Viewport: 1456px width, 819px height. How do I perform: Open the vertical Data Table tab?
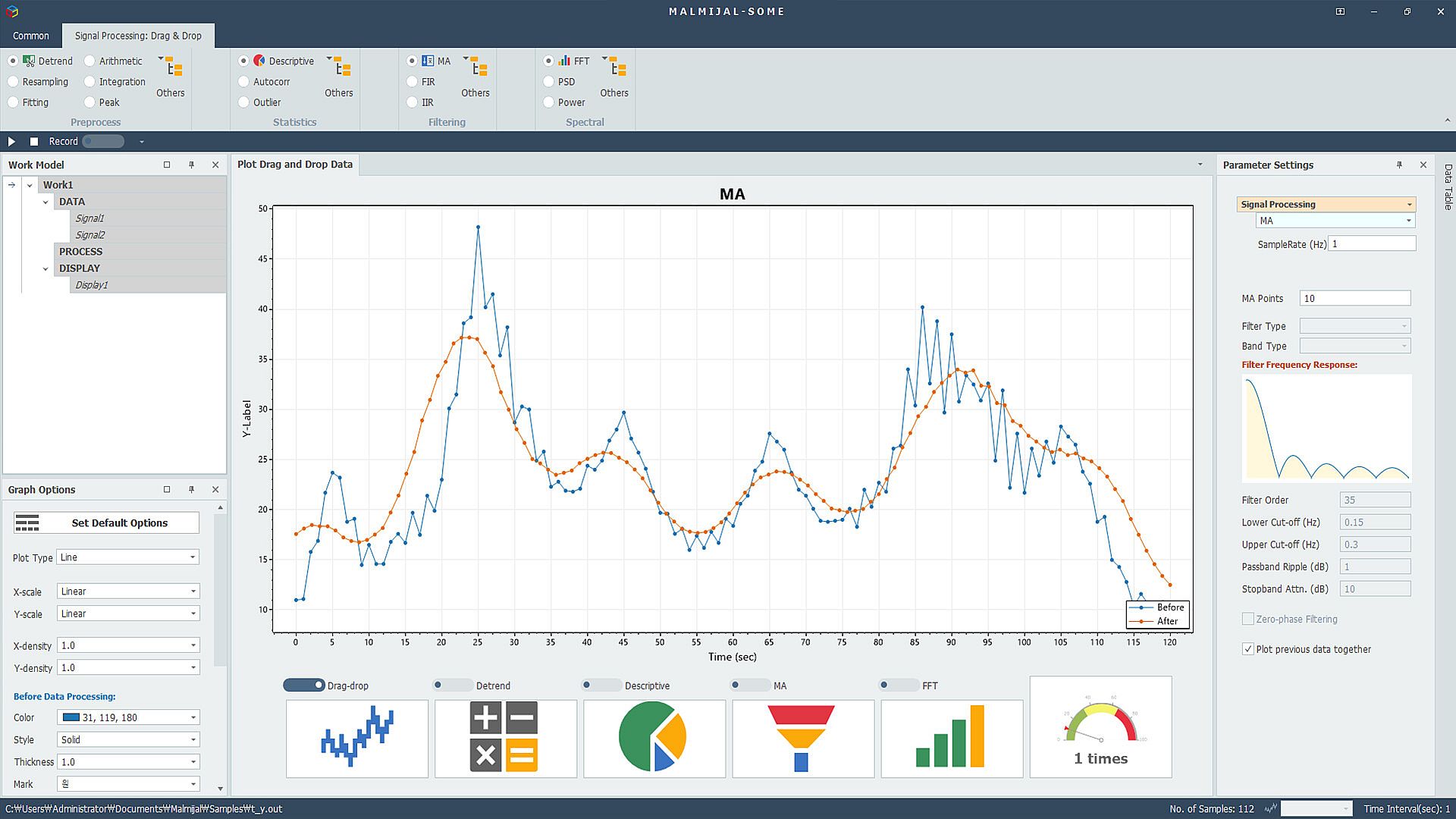click(x=1448, y=187)
